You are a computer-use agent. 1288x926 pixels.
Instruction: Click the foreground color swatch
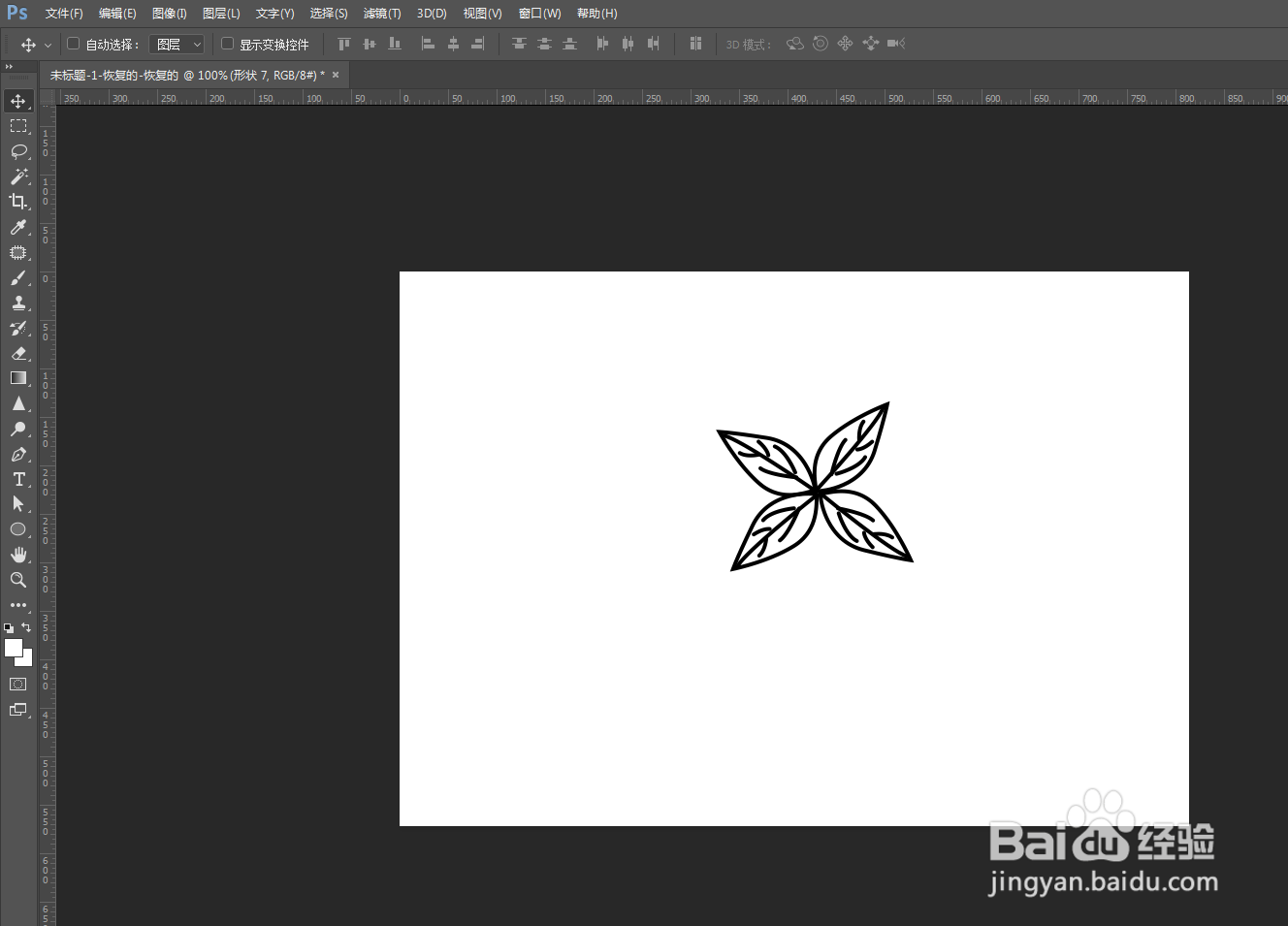13,647
